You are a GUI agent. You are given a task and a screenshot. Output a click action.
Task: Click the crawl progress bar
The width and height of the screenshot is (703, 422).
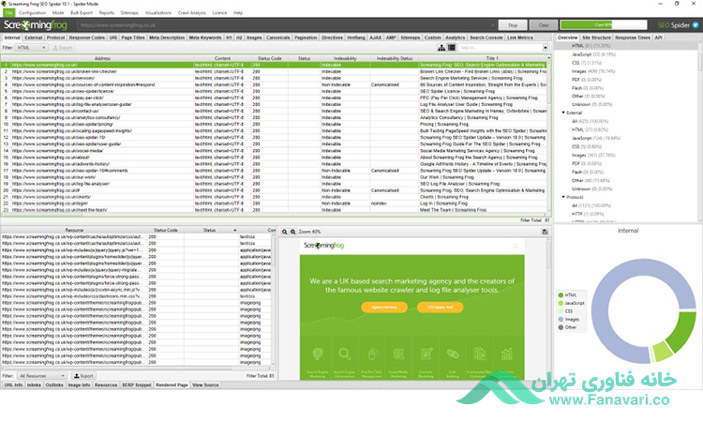pos(603,25)
